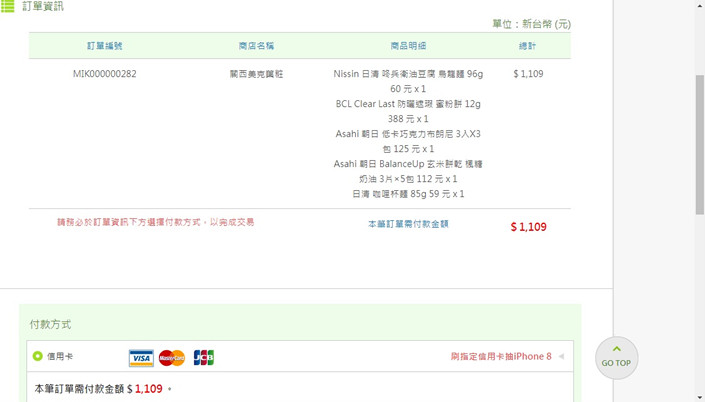Viewport: 705px width, 402px height.
Task: Click the GO TOP round button
Action: coord(616,357)
